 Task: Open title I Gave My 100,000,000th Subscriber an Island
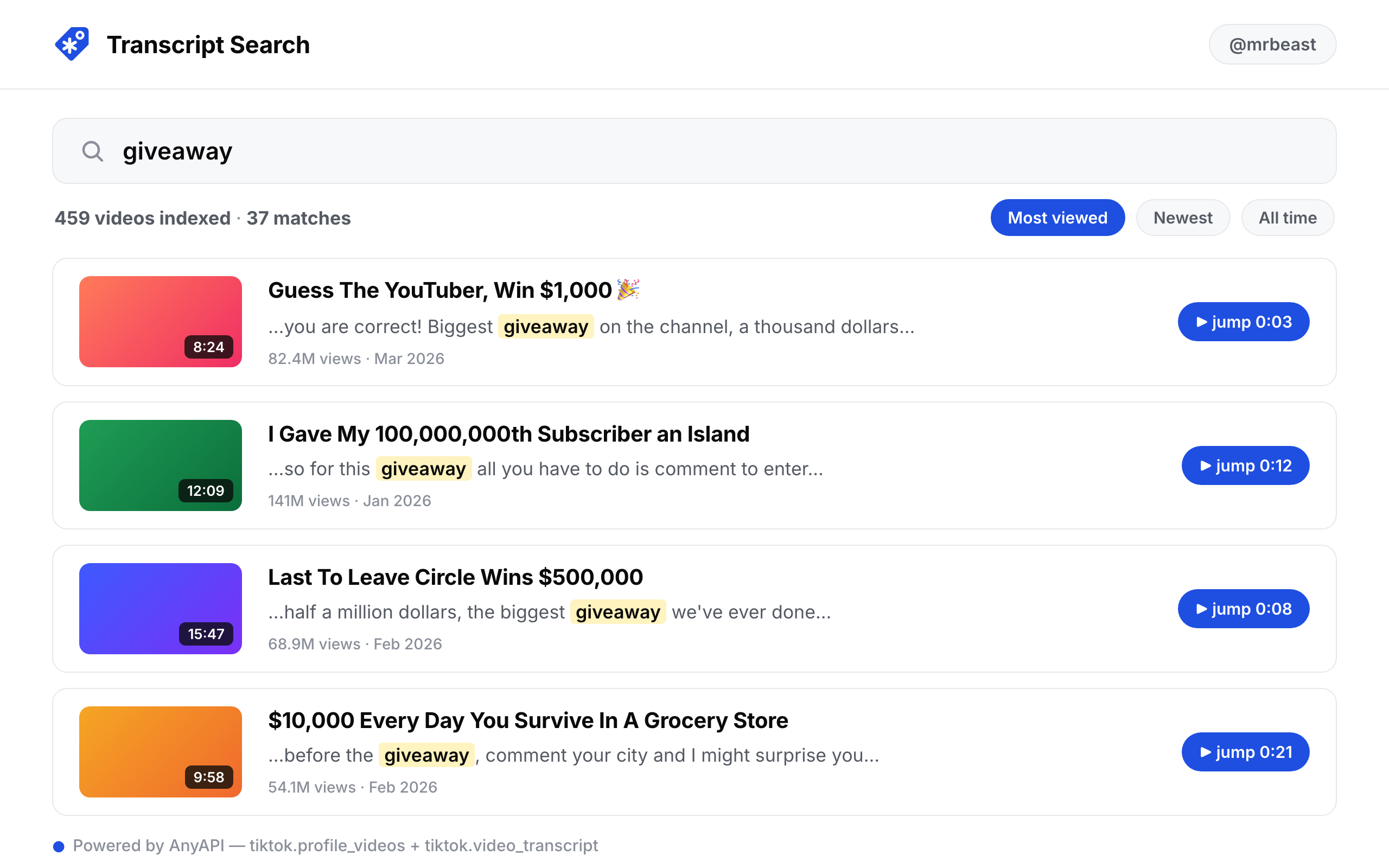(x=508, y=434)
